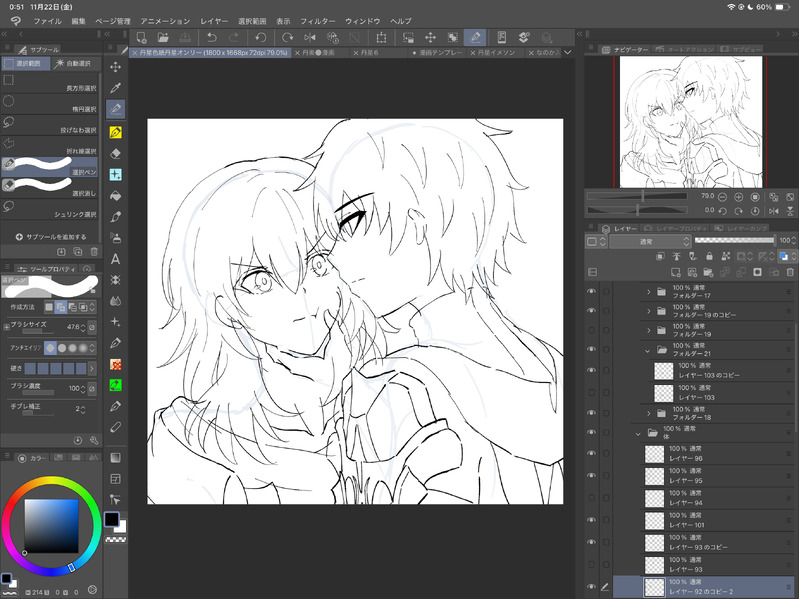Delete sub tool via trash icon

coord(94,252)
